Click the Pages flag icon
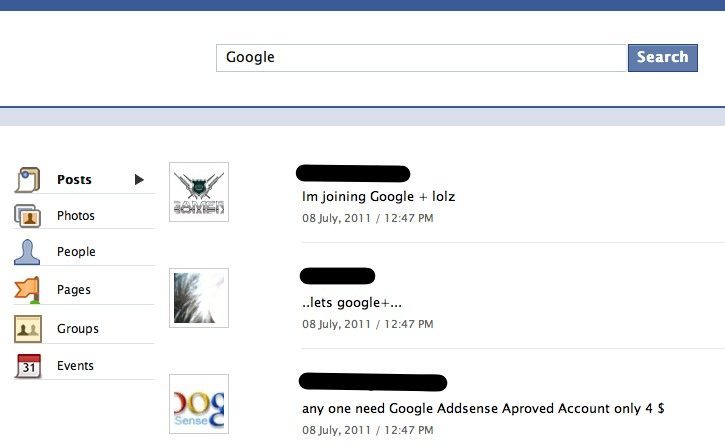Screen dimensions: 725x448 (27, 290)
